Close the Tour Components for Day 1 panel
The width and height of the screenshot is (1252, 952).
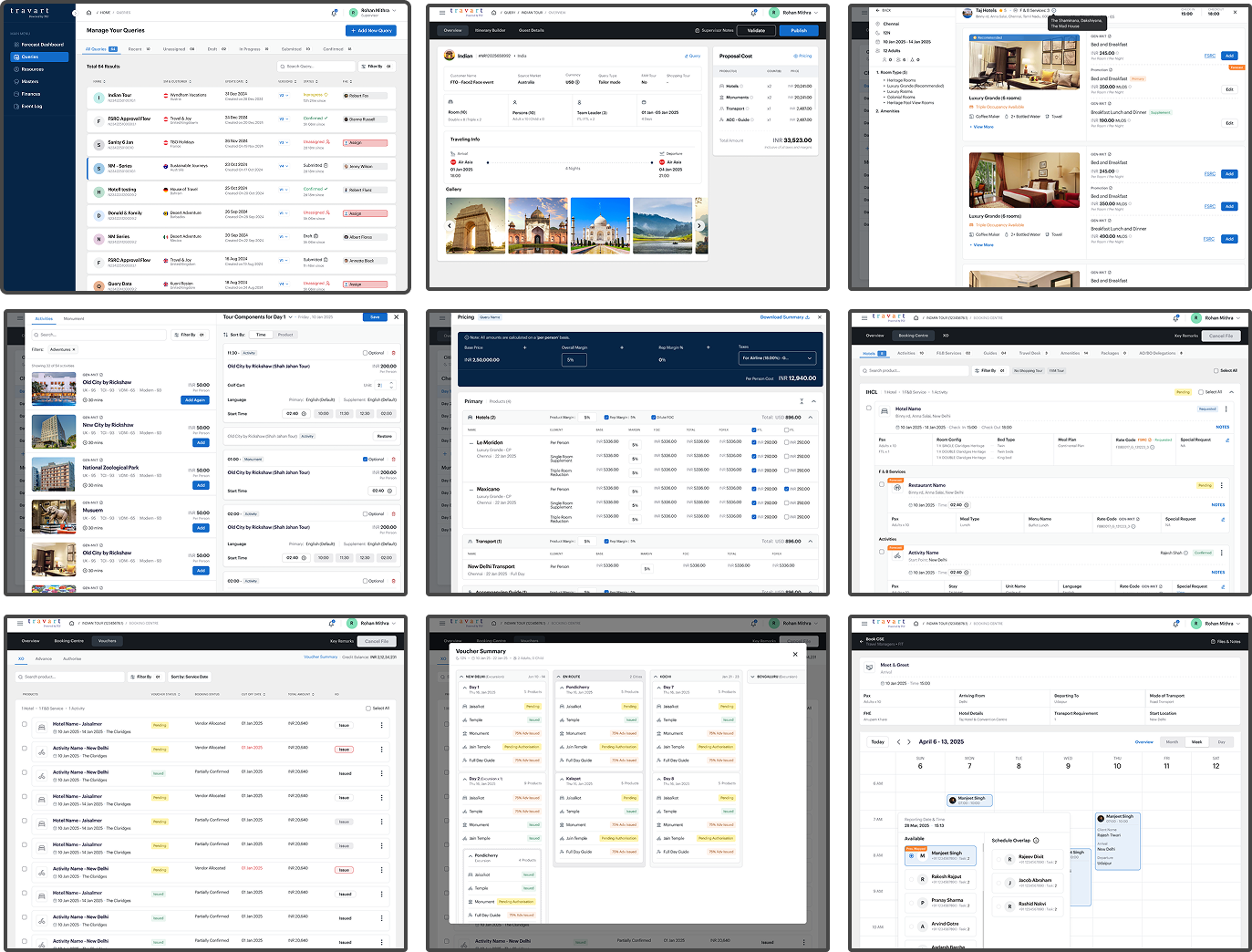coord(396,317)
